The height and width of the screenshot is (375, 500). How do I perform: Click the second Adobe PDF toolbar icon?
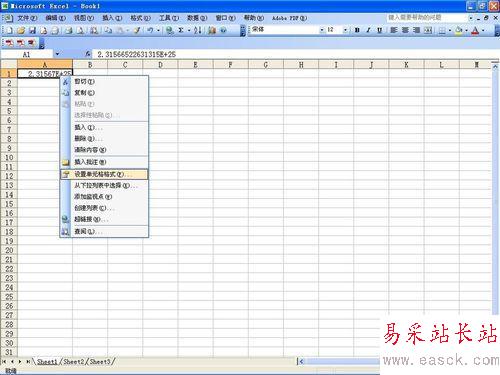pyautogui.click(x=21, y=43)
